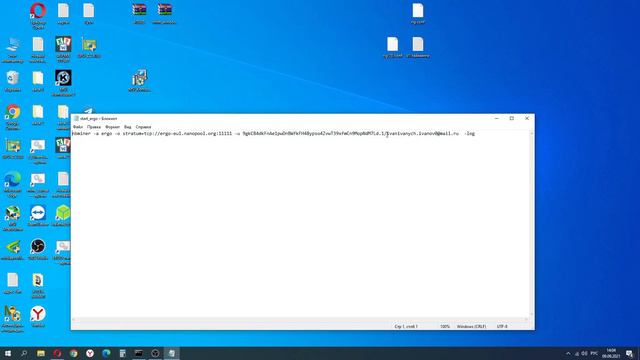This screenshot has height=360, width=640.
Task: Click the -log parameter in the command
Action: pos(470,133)
